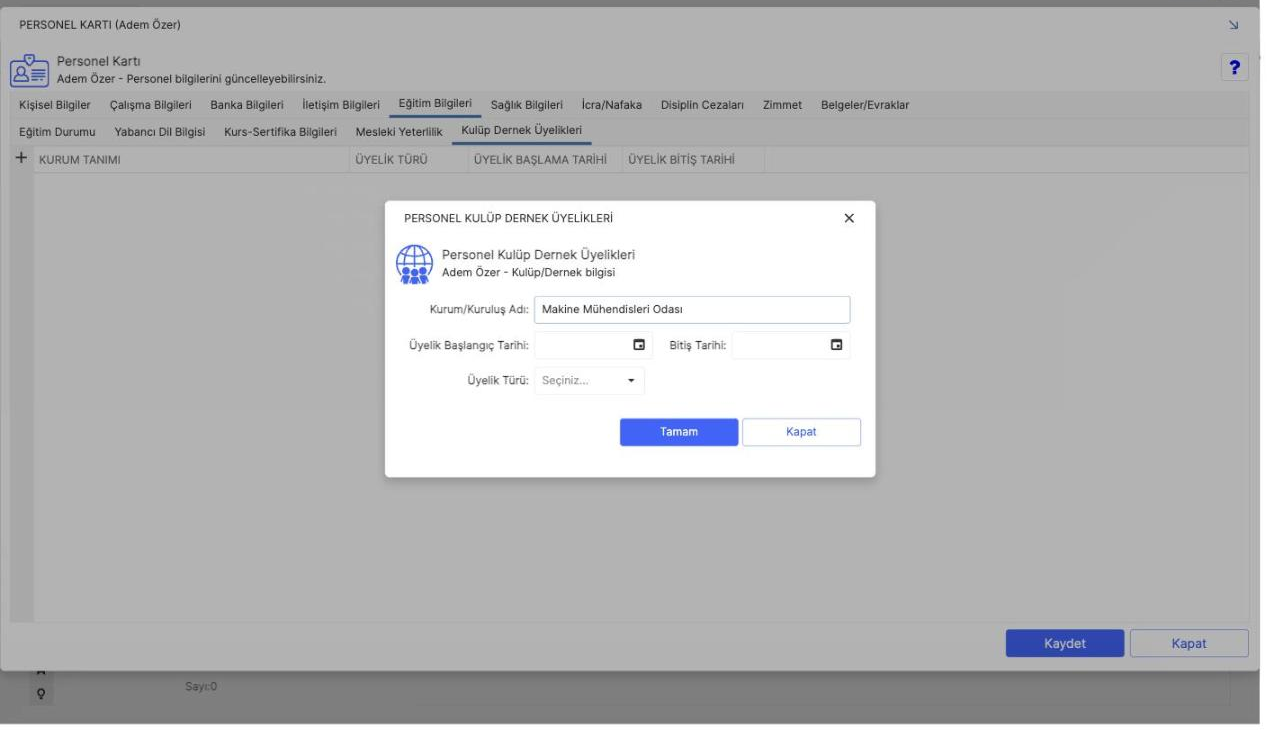Image resolution: width=1271 pixels, height=735 pixels.
Task: Click the blue question mark help icon
Action: (x=1235, y=67)
